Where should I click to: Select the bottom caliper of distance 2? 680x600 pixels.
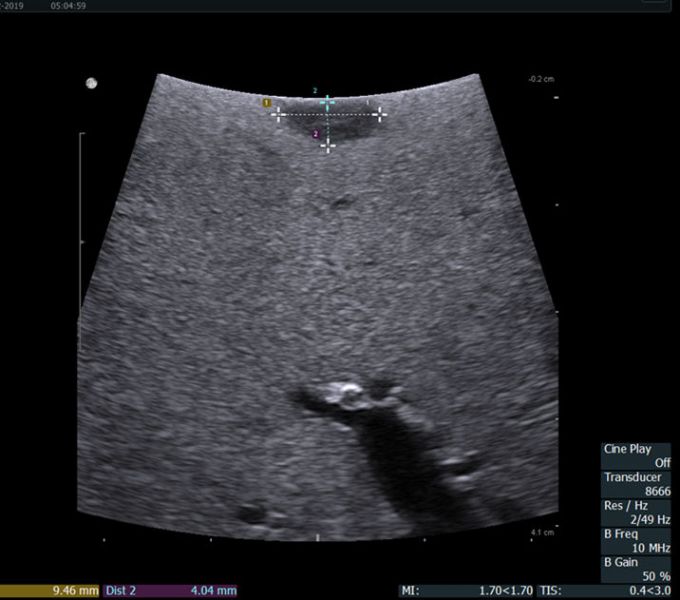[327, 146]
